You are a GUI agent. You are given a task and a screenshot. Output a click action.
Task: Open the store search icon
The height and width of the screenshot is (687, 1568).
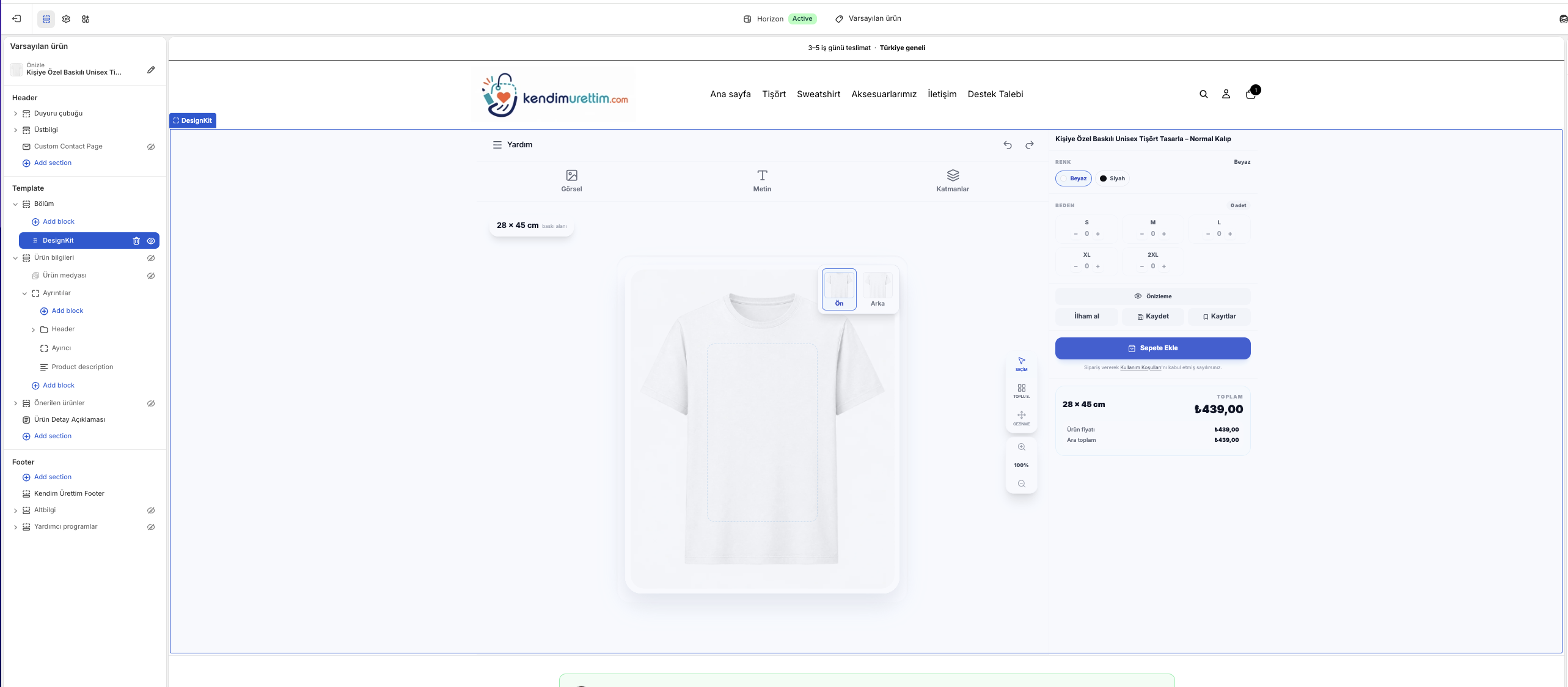(x=1203, y=94)
